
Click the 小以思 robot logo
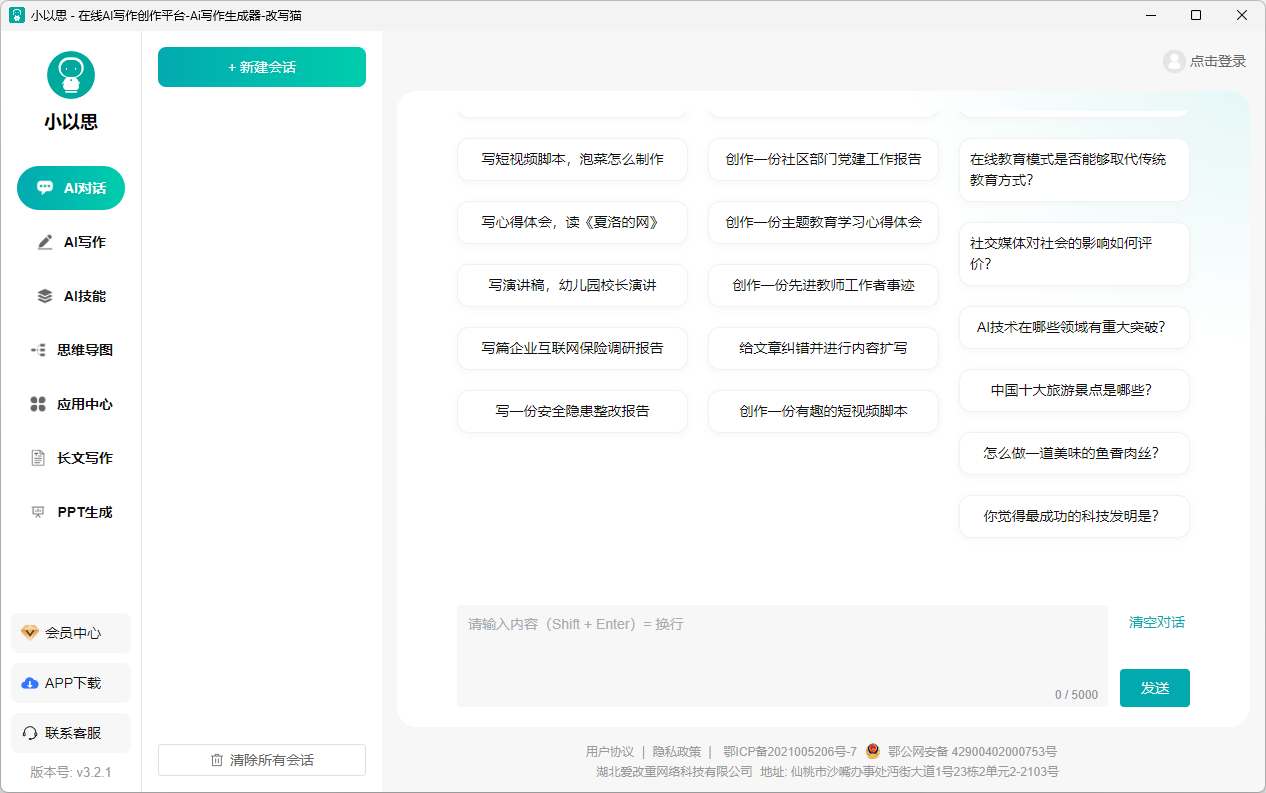71,76
